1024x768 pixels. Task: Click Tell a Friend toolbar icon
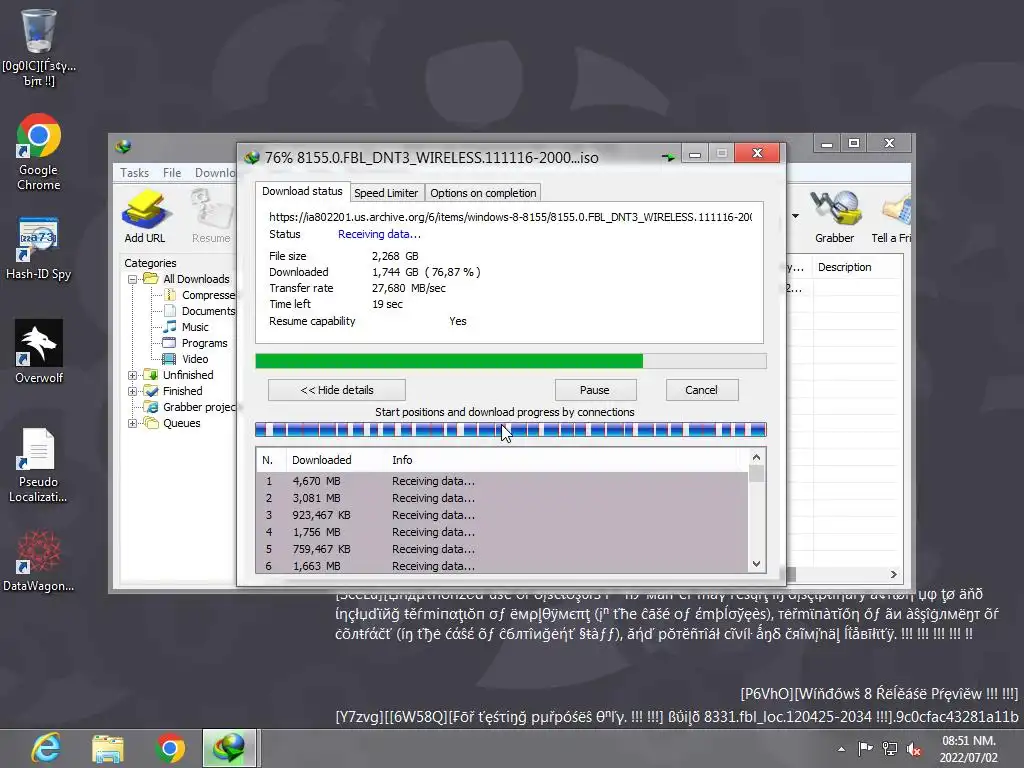coord(891,217)
